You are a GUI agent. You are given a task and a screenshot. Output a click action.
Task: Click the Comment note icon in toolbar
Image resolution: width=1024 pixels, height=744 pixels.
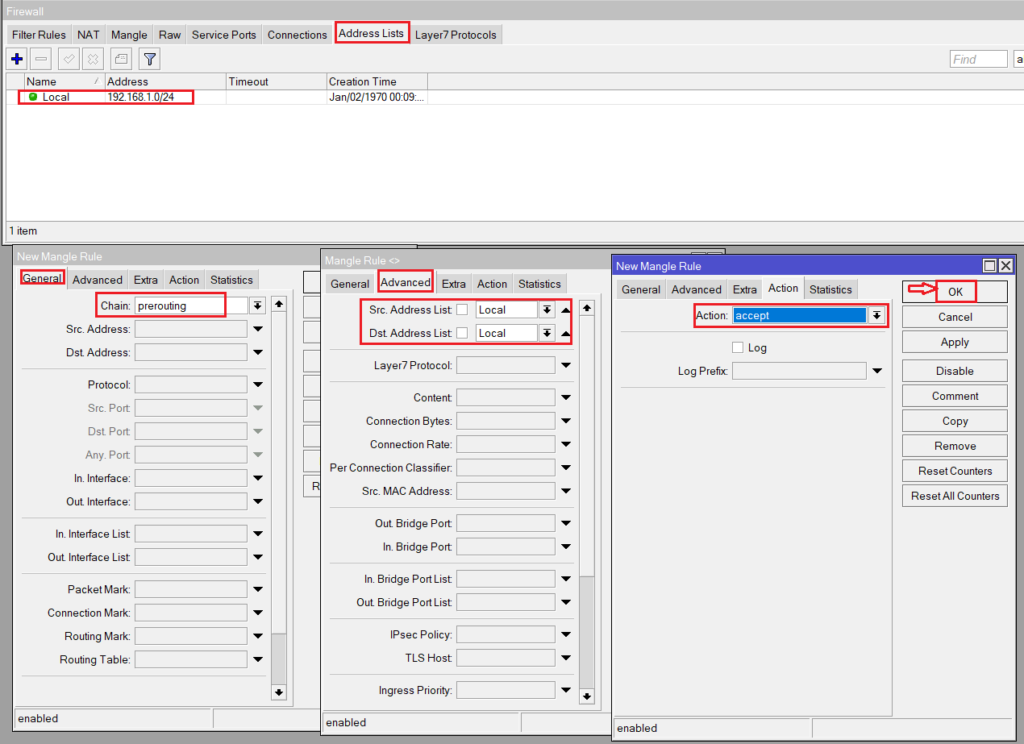click(x=121, y=59)
